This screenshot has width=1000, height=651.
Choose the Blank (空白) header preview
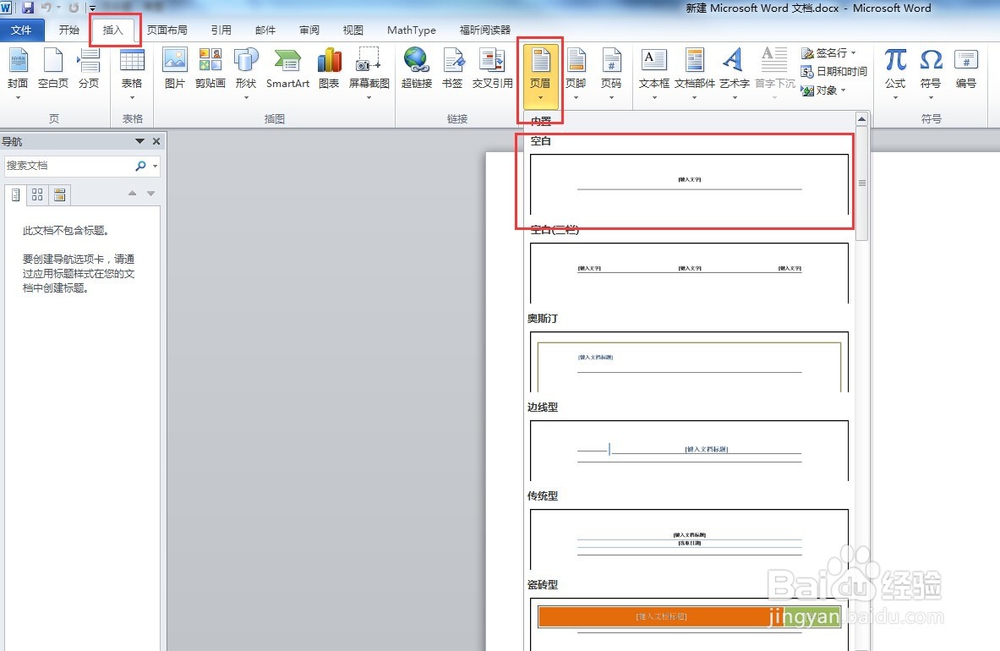[x=689, y=184]
